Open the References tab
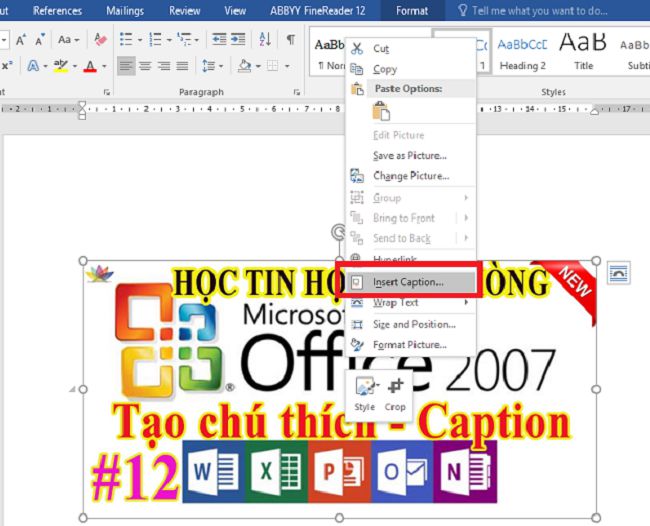The width and height of the screenshot is (650, 526). point(57,10)
